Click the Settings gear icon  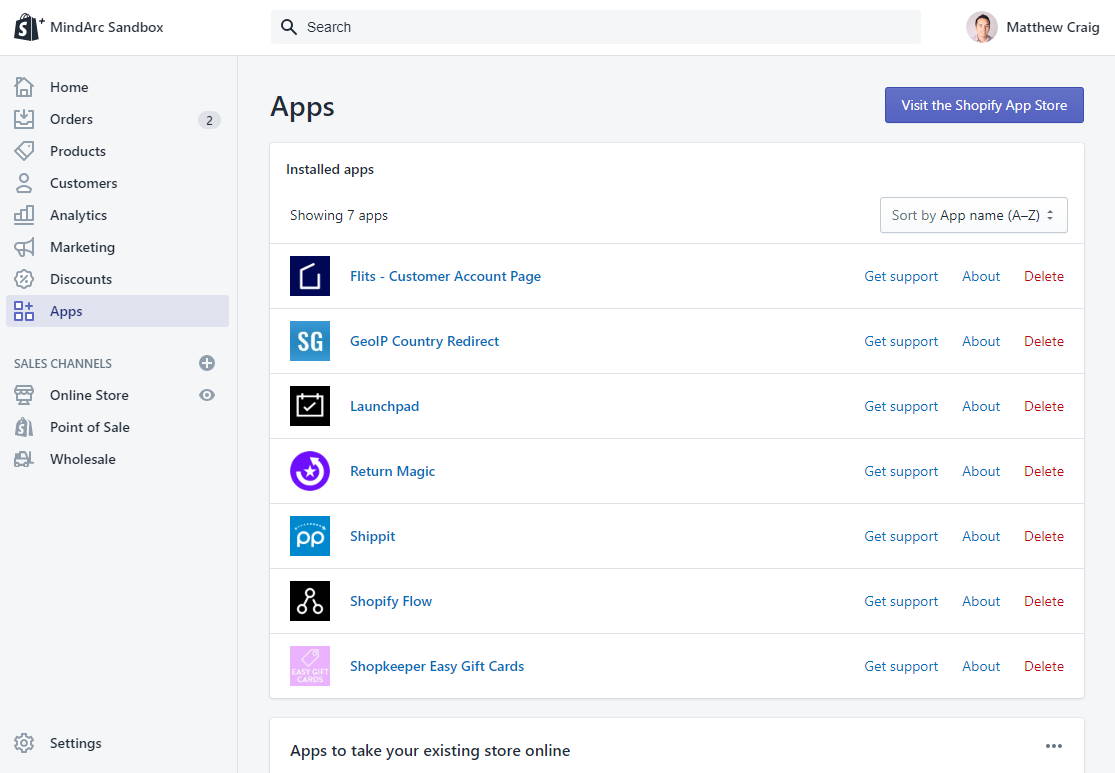[24, 742]
